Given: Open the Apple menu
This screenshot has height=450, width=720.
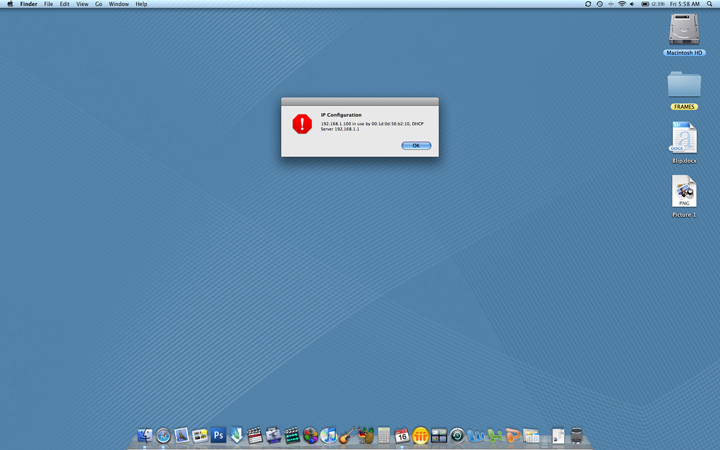Looking at the screenshot, I should pos(10,4).
